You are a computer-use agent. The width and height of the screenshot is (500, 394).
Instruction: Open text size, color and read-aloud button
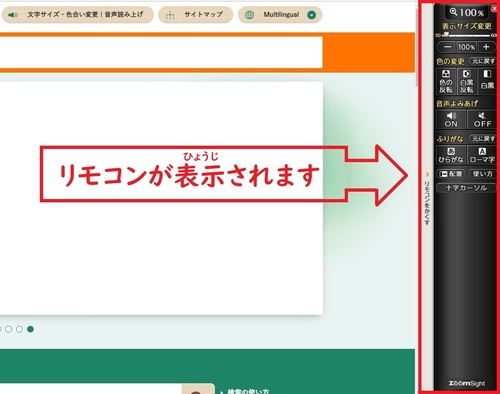(x=78, y=15)
